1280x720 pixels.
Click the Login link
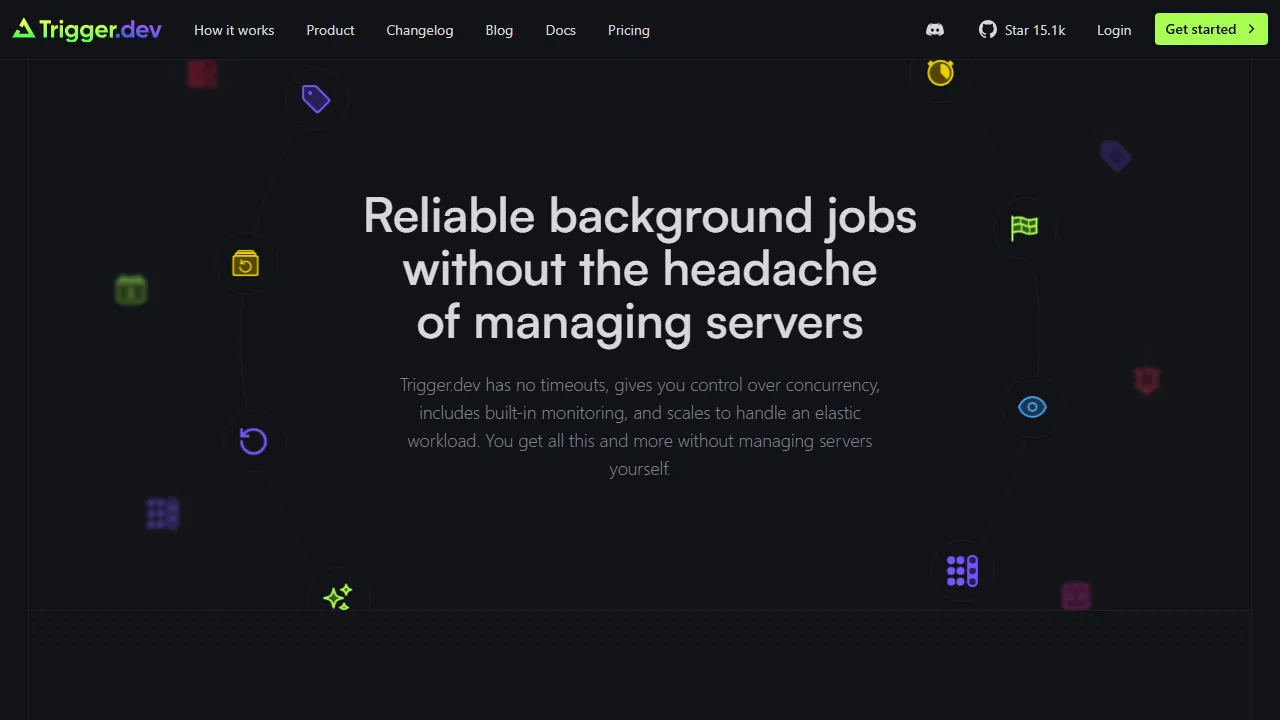click(1114, 30)
